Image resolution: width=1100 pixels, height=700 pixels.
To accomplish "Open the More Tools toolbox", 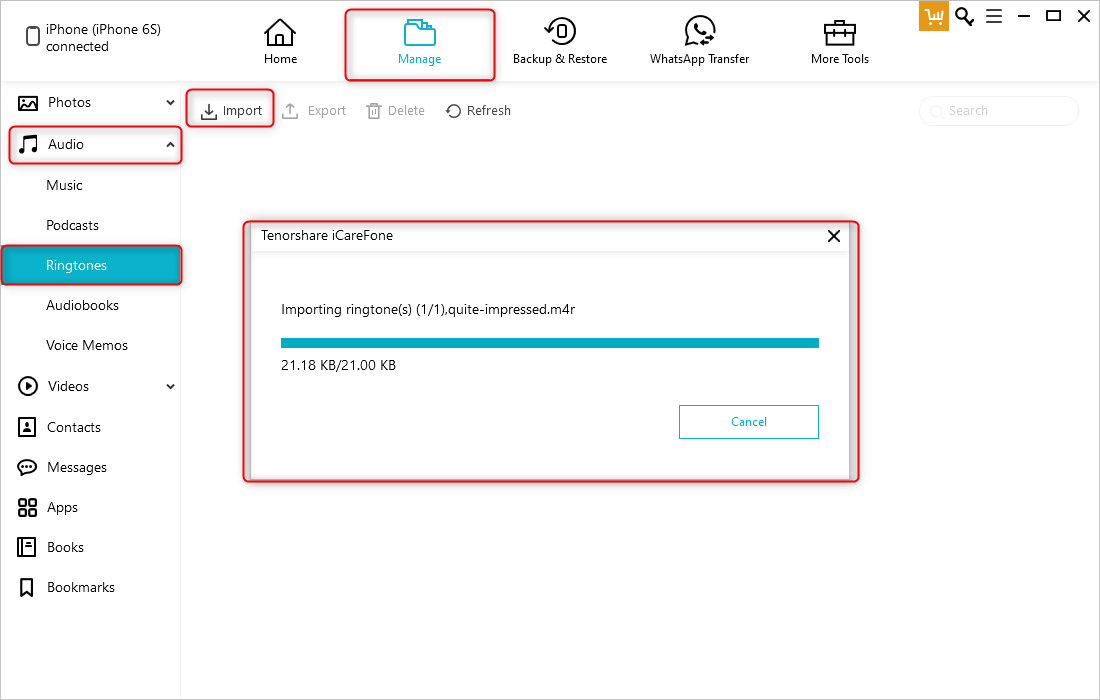I will [x=840, y=42].
